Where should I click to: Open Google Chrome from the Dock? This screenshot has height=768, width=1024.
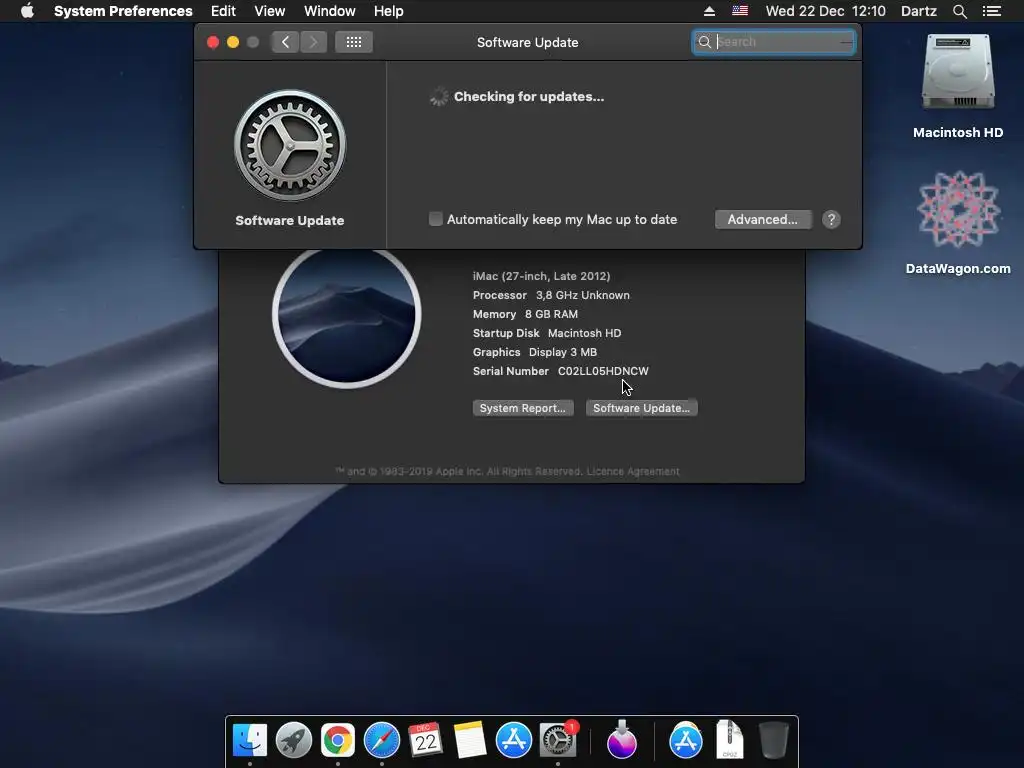338,741
